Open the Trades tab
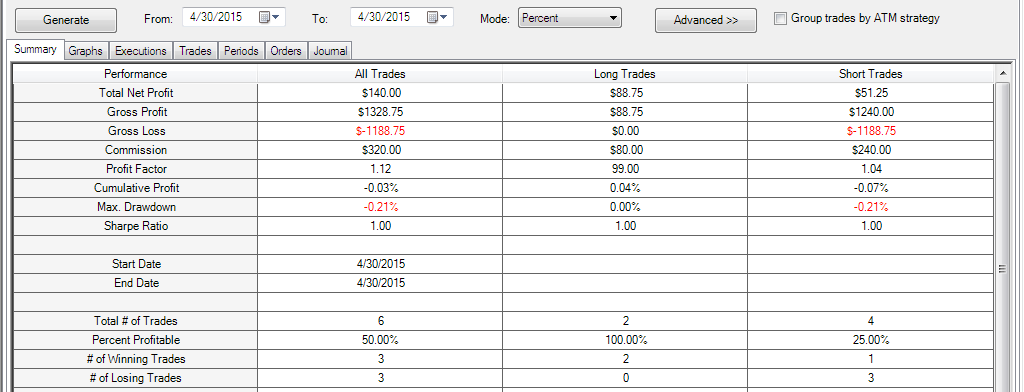Viewport: 1024px width, 392px height. coord(195,51)
